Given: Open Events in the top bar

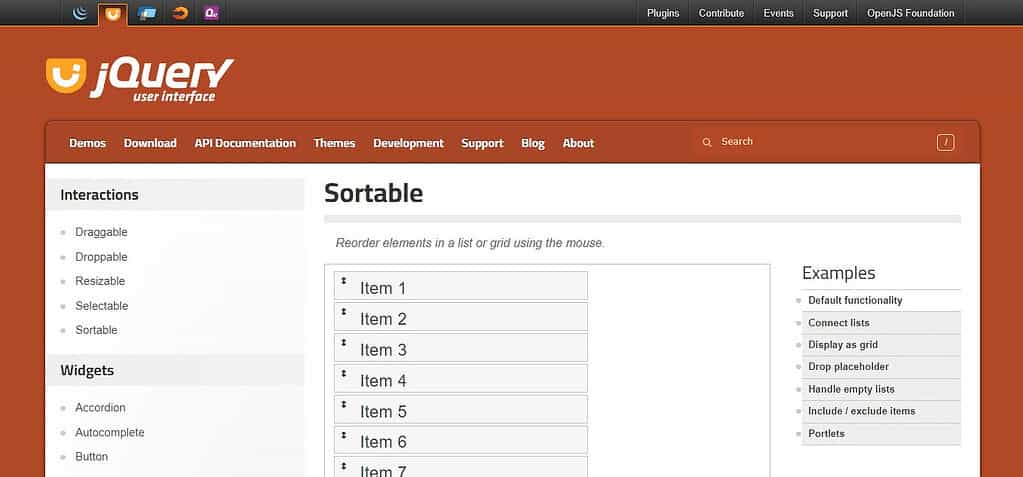Looking at the screenshot, I should tap(778, 13).
